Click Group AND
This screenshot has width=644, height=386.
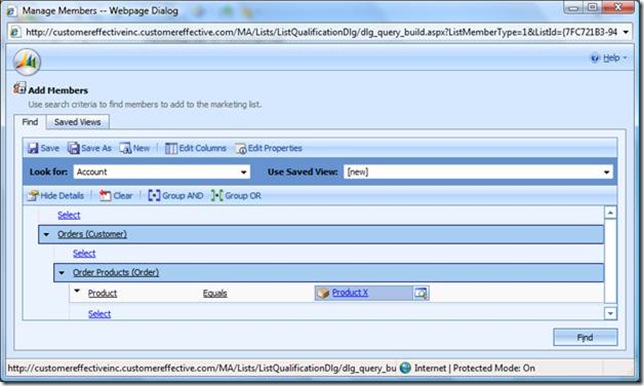click(x=176, y=195)
